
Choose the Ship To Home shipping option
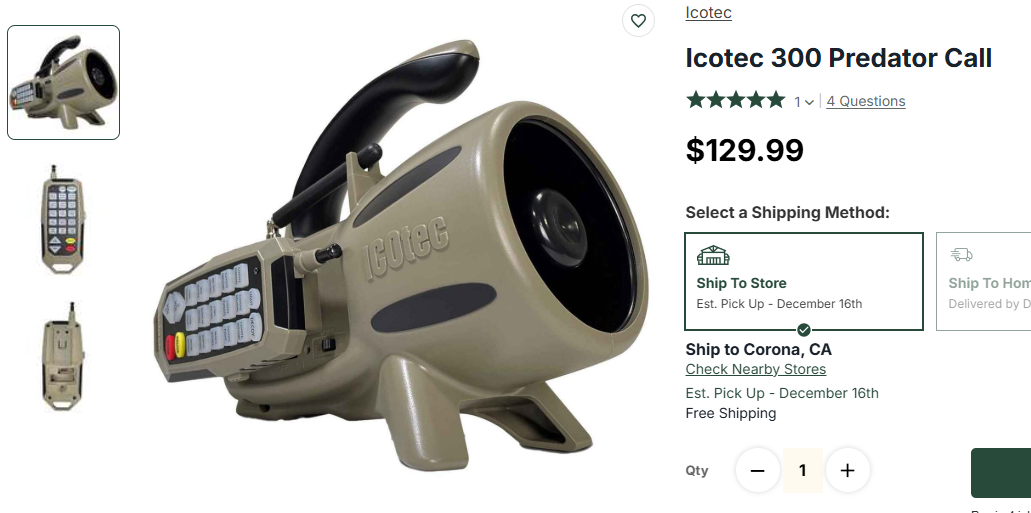(984, 281)
